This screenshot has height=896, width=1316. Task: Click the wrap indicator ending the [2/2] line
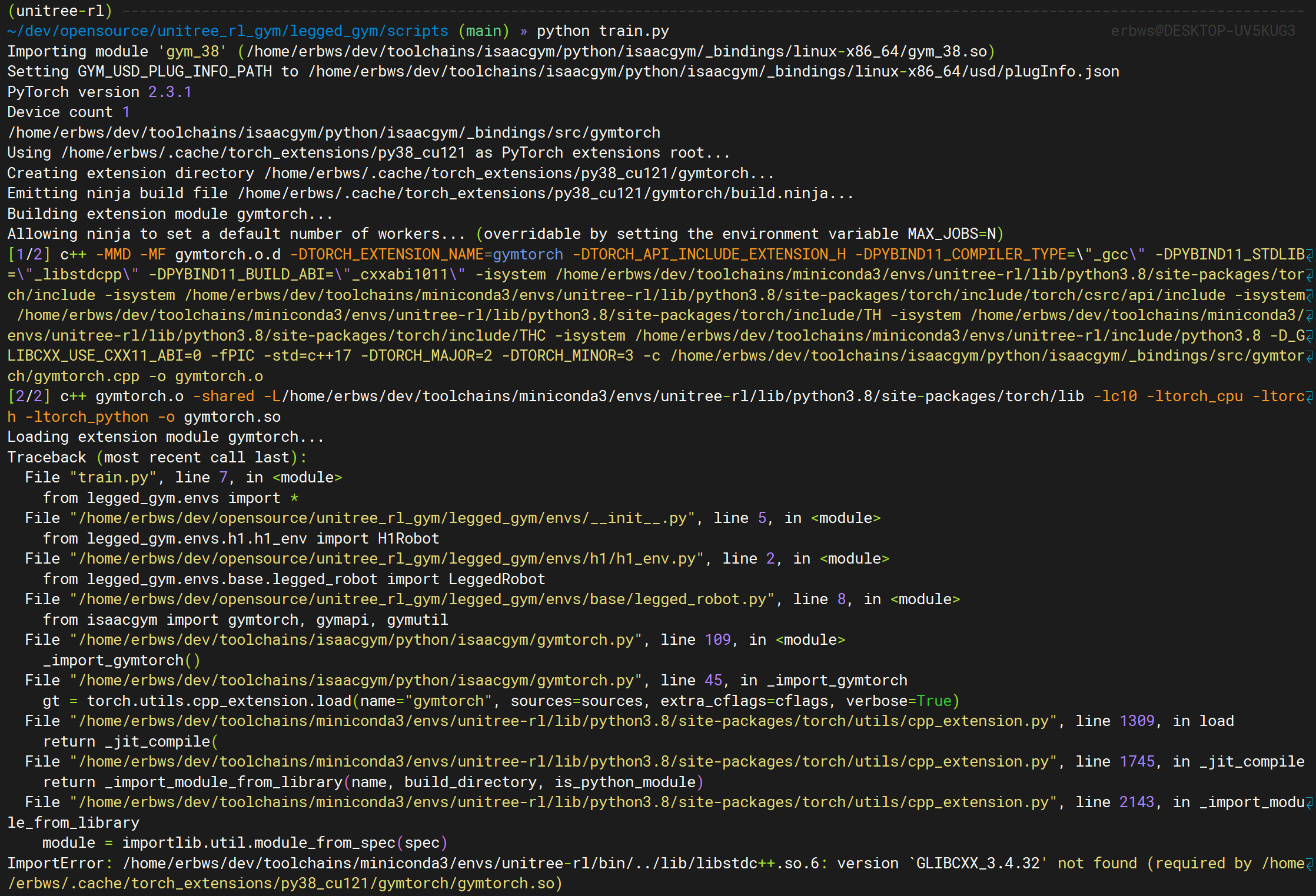[1309, 397]
